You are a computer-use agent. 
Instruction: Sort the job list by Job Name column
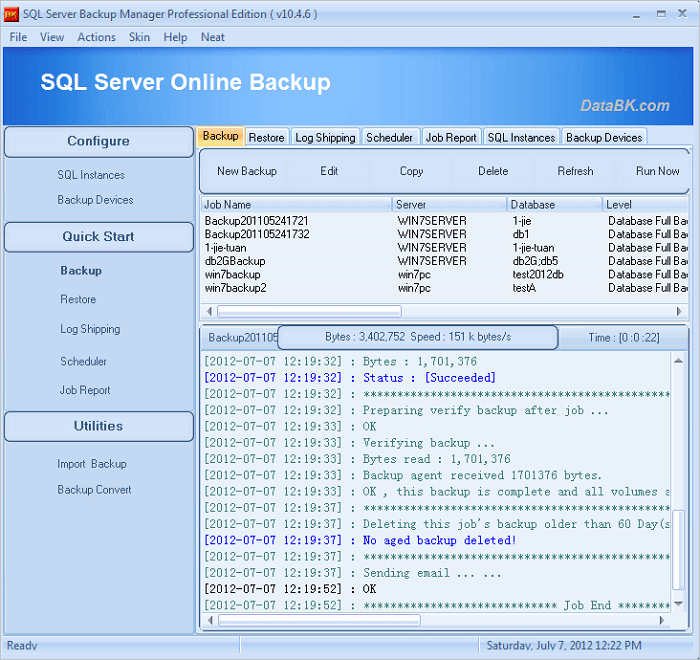point(296,204)
